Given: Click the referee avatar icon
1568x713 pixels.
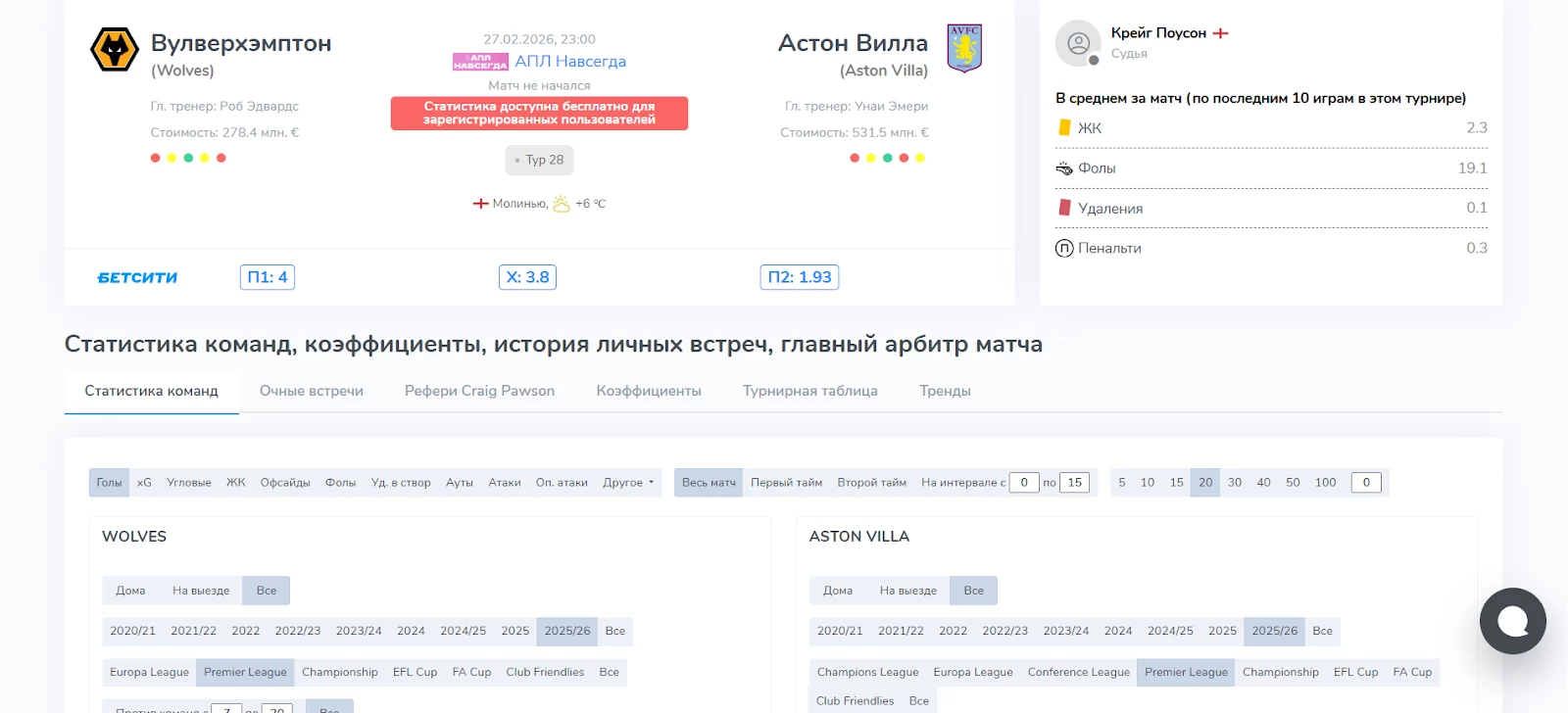Looking at the screenshot, I should point(1078,43).
